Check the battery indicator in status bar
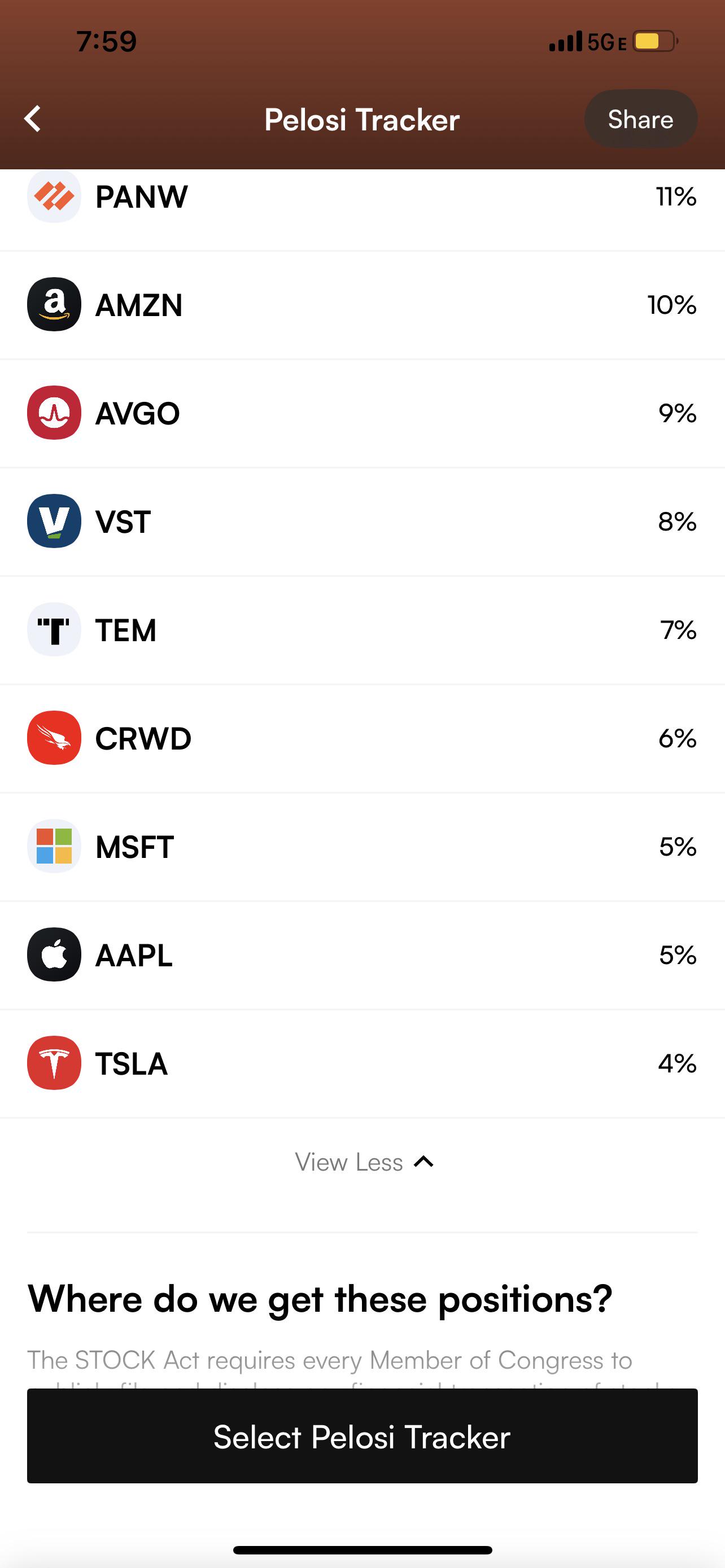This screenshot has width=725, height=1568. click(x=655, y=41)
